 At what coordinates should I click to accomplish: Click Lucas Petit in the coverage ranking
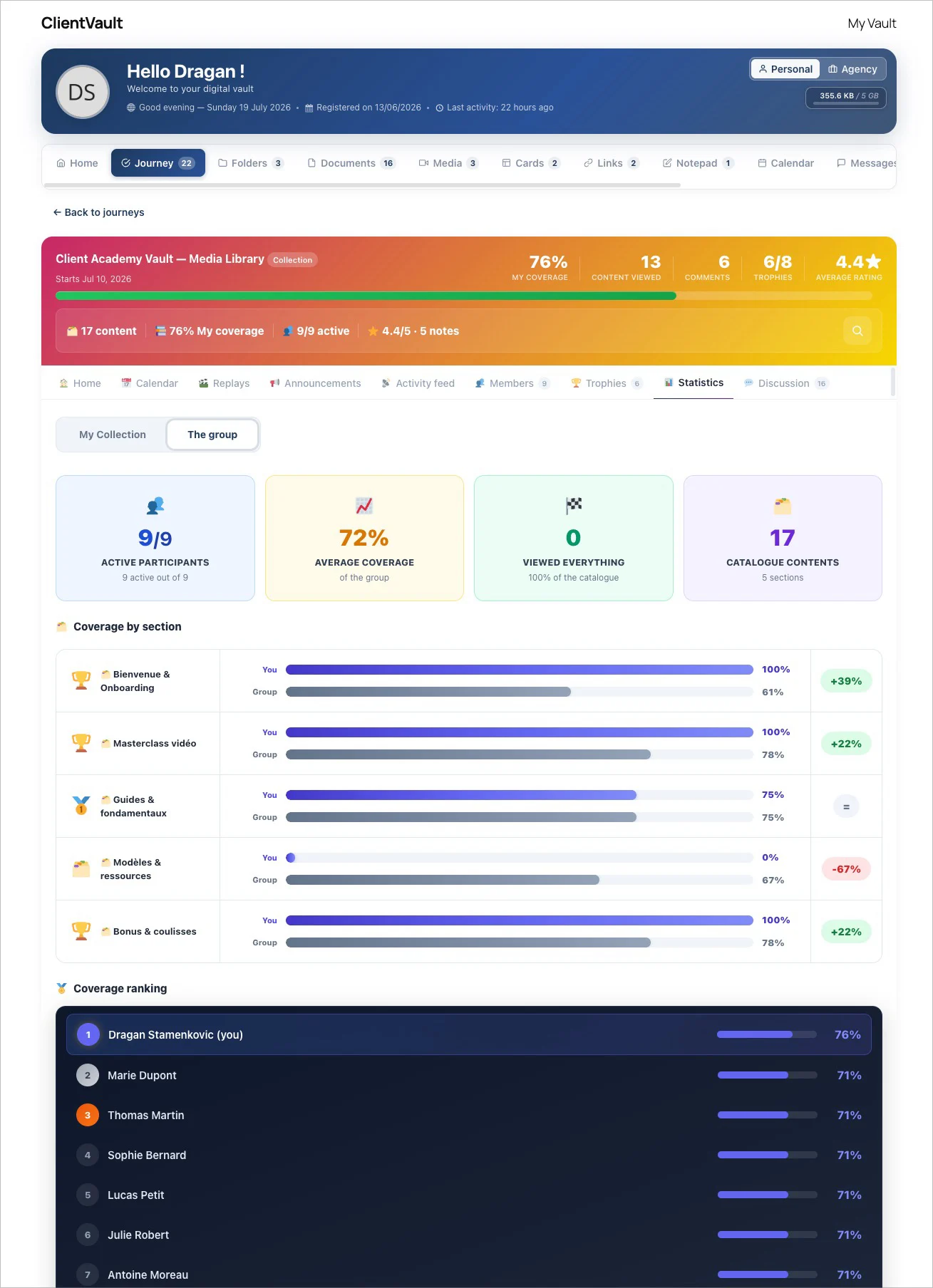tap(469, 1195)
